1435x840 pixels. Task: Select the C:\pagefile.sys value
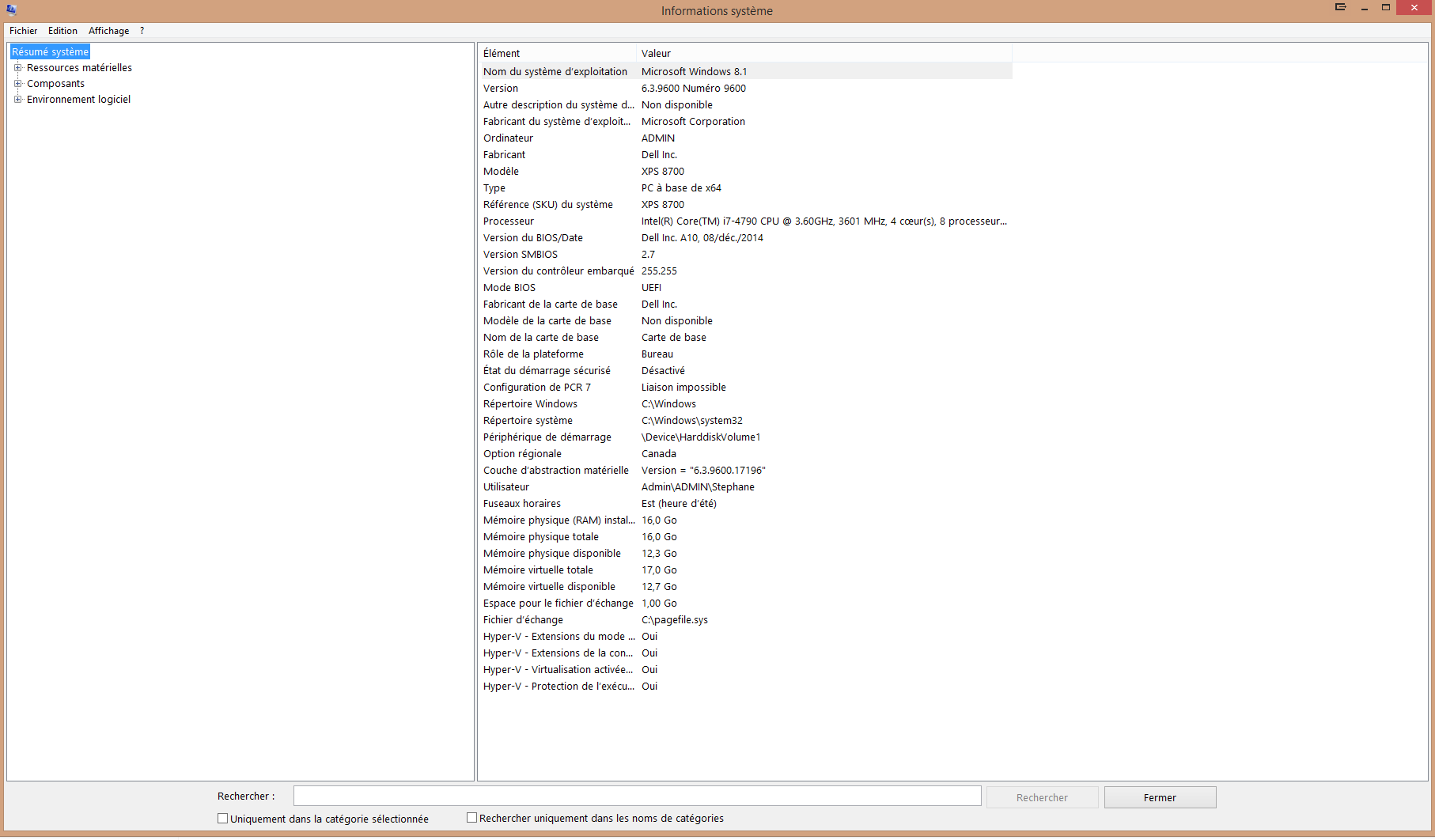675,620
